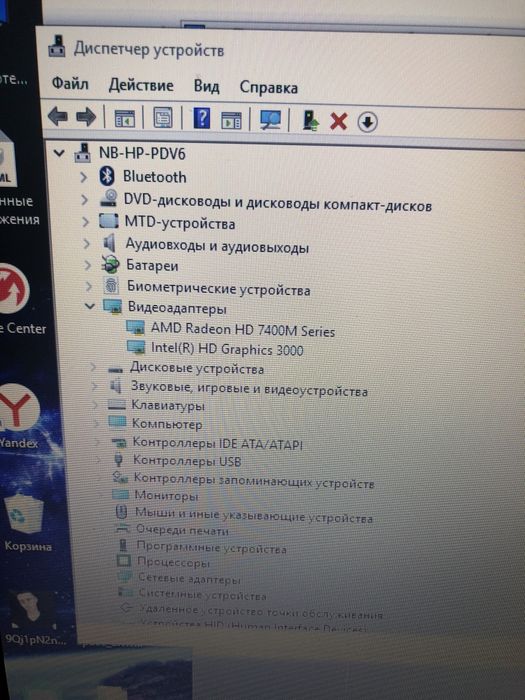This screenshot has width=525, height=700.
Task: Select the Контроллеры USB label
Action: [187, 460]
